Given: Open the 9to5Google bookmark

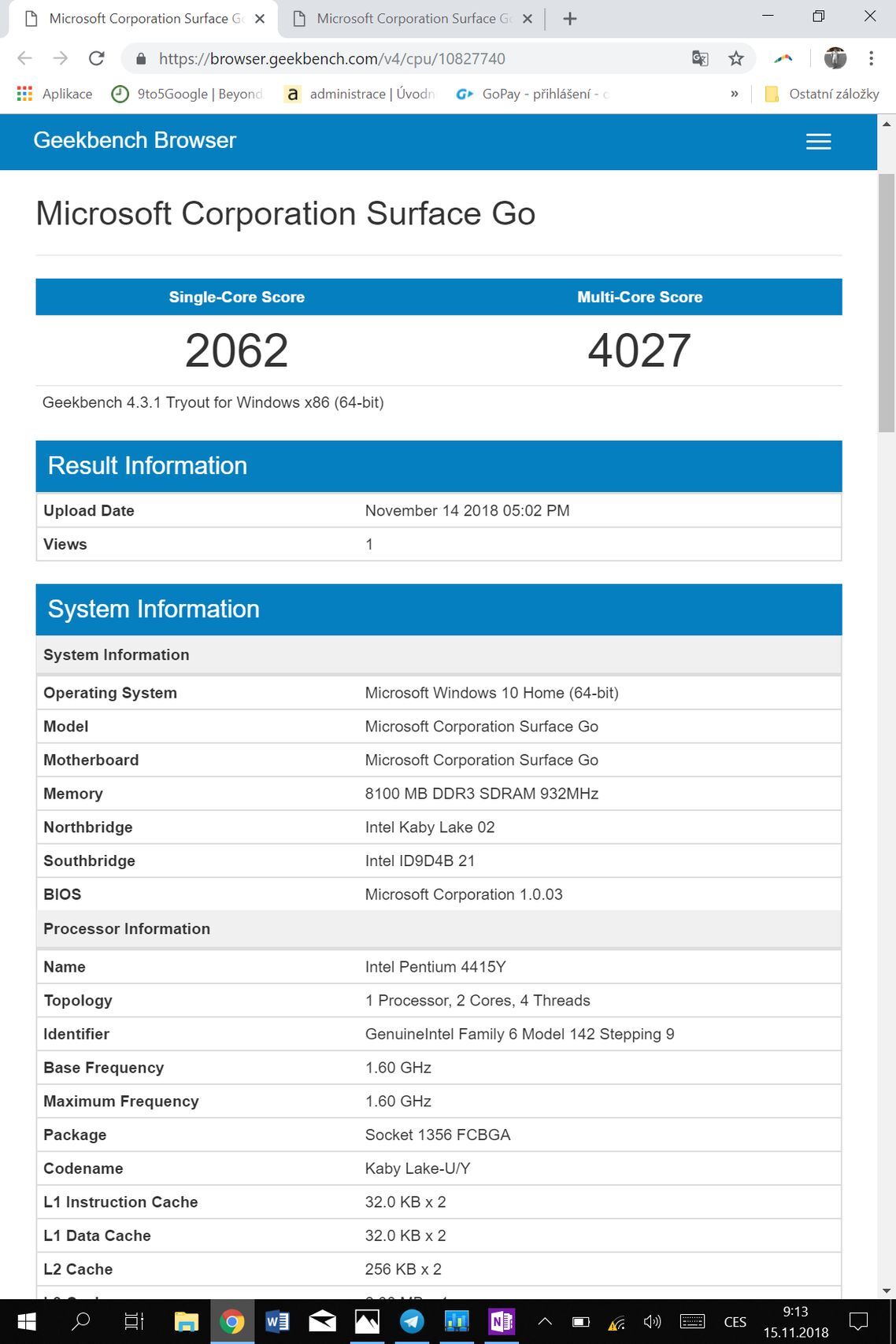Looking at the screenshot, I should pos(187,94).
